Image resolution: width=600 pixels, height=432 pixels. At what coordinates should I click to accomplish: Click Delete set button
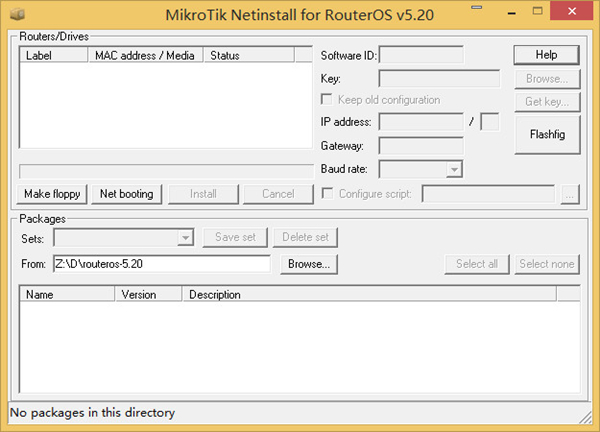click(305, 237)
